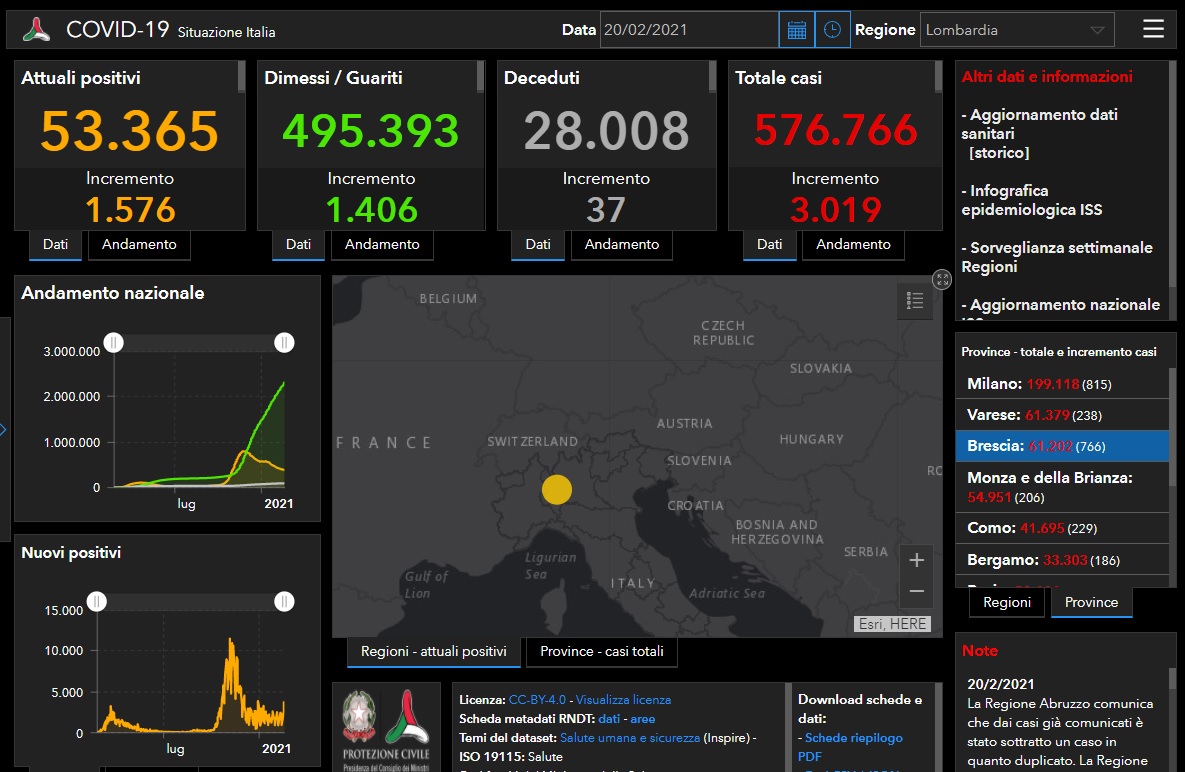Expand the map to fullscreen
Image resolution: width=1185 pixels, height=772 pixels.
(x=942, y=279)
